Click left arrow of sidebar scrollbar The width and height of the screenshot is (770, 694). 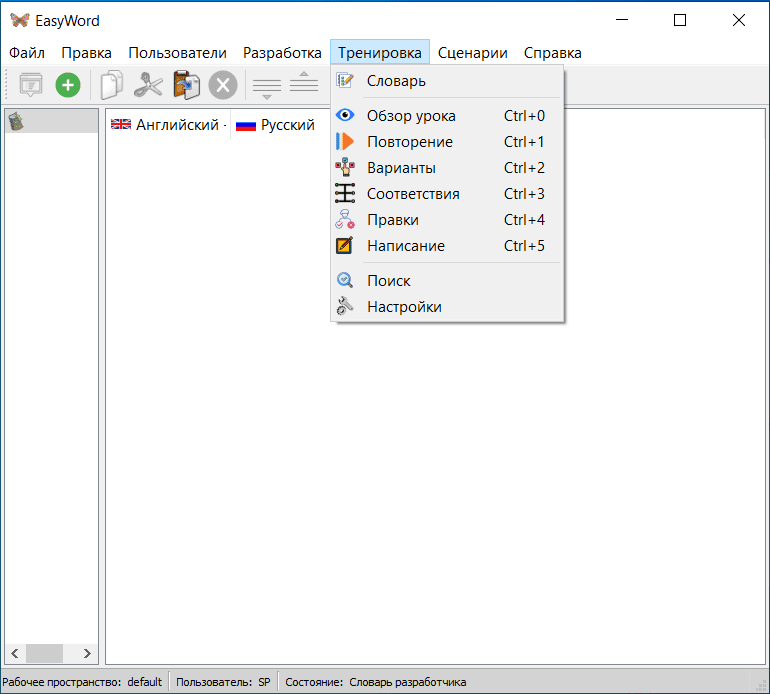coord(15,653)
